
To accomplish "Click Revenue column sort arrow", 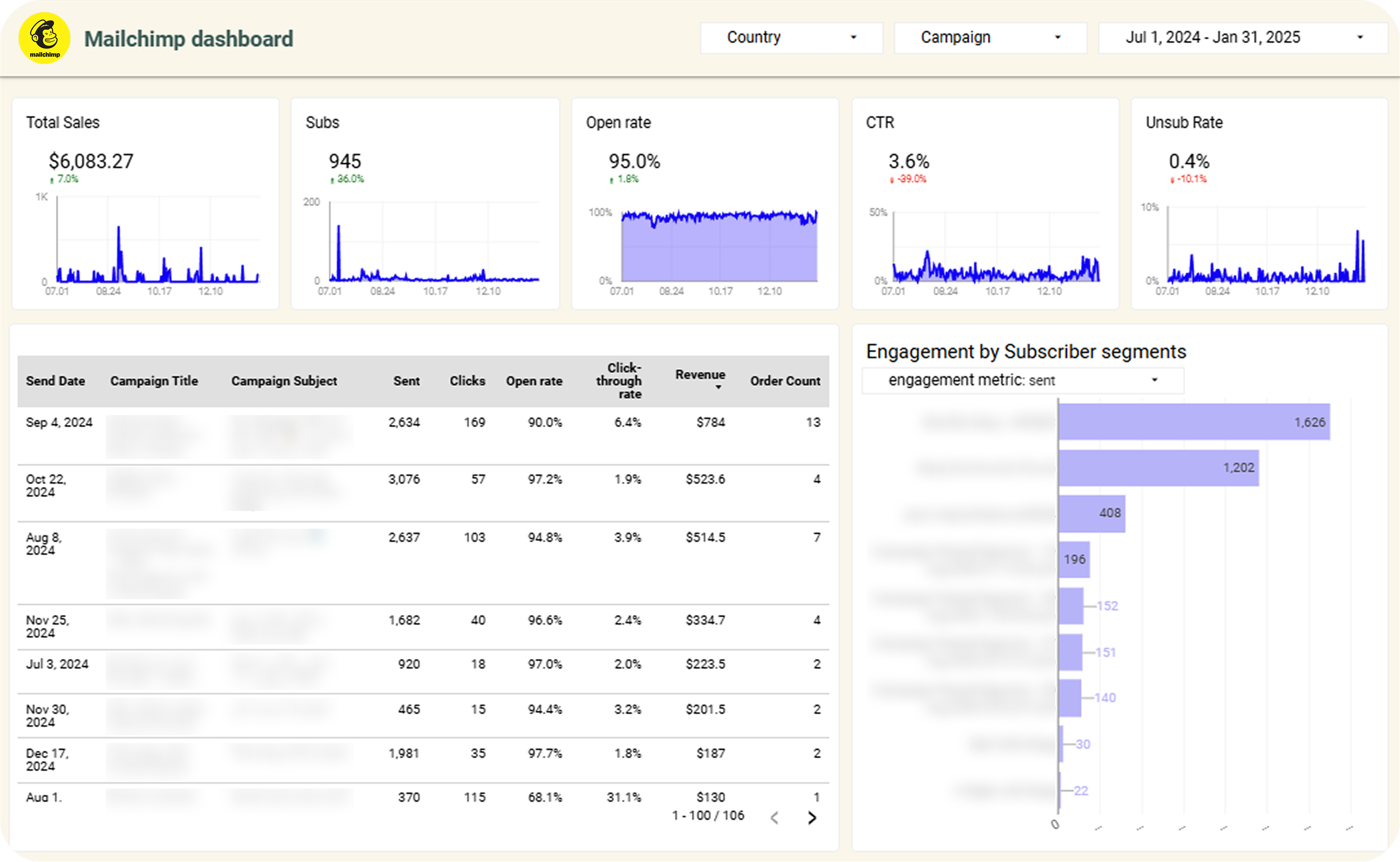I will (x=719, y=387).
